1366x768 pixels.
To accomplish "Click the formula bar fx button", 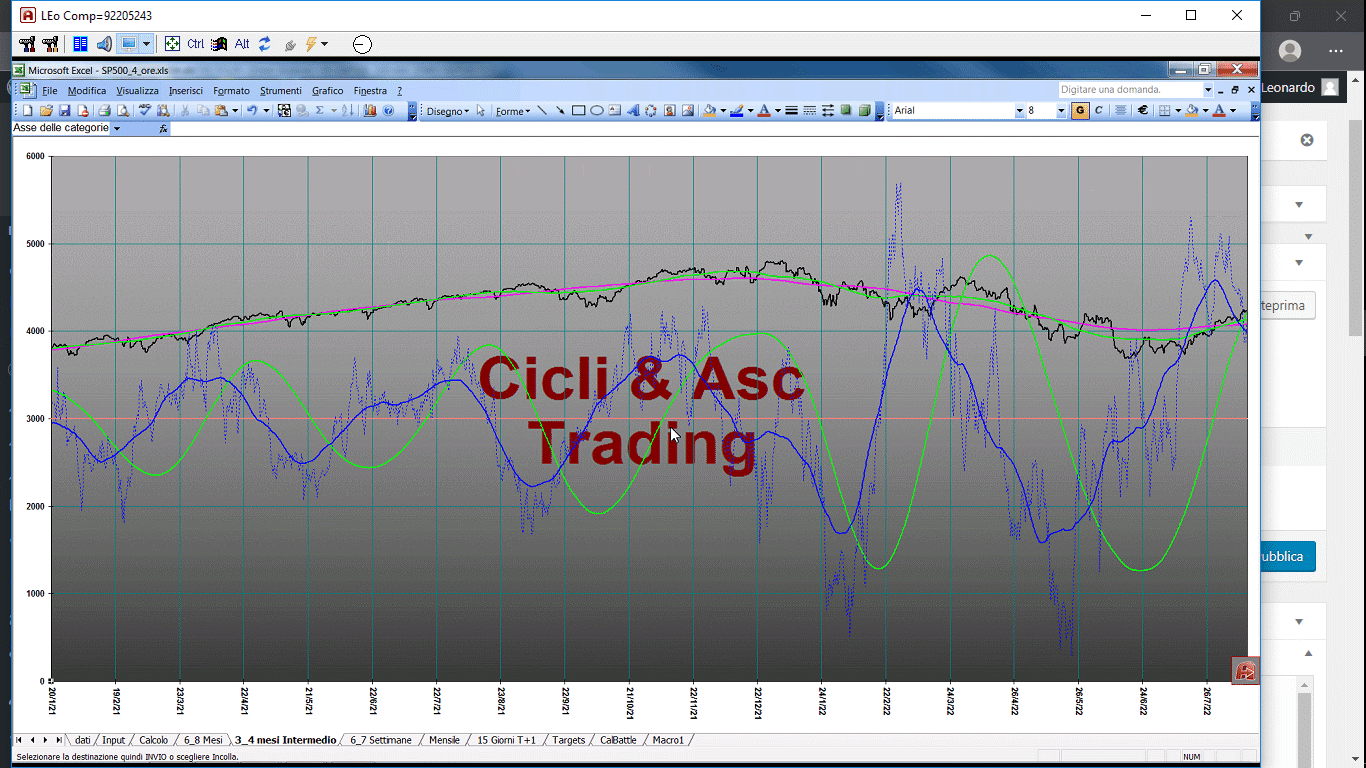I will click(x=164, y=129).
